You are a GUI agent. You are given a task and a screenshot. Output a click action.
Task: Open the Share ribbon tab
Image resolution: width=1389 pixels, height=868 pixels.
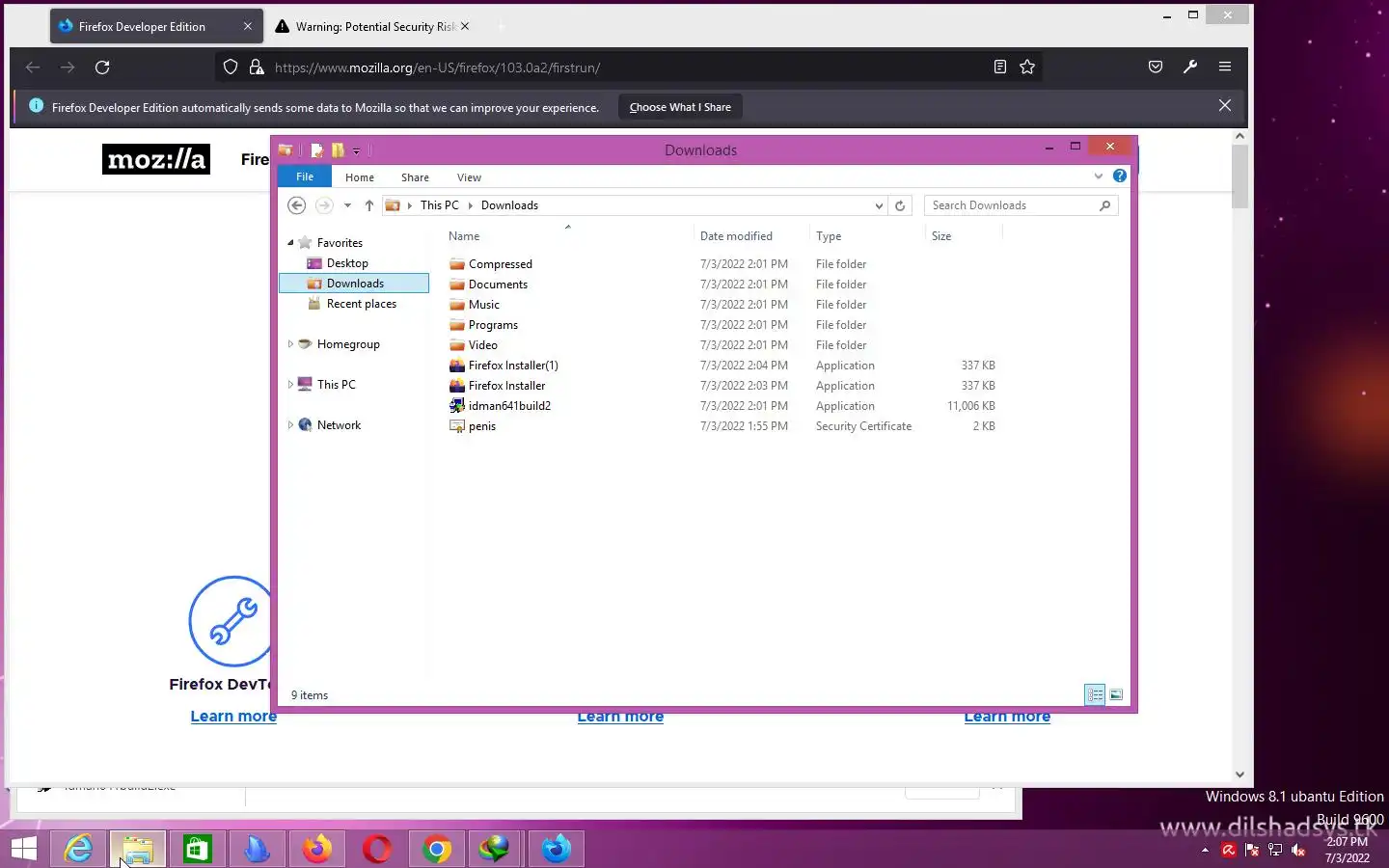415,177
